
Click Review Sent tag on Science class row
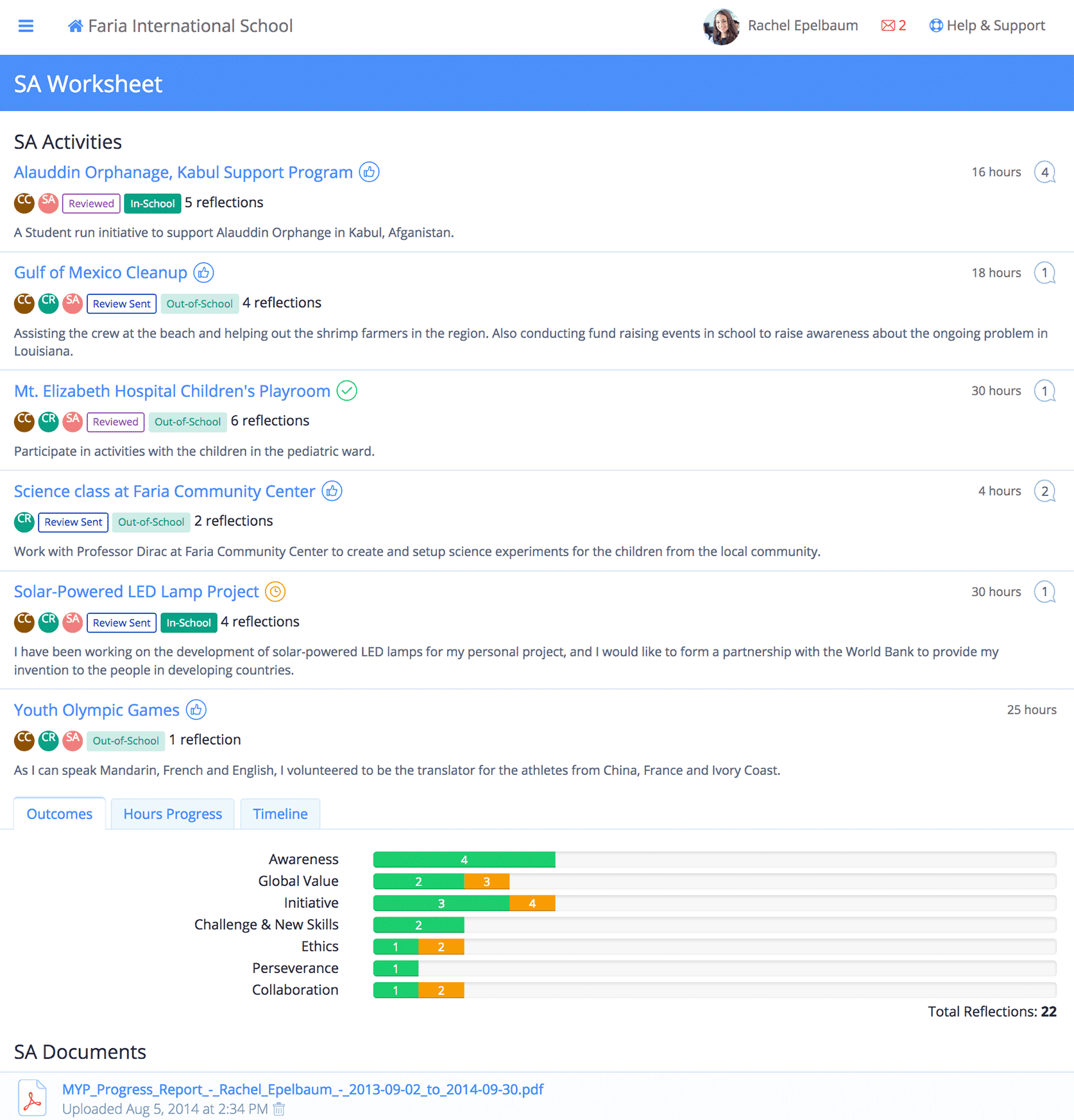click(x=73, y=522)
